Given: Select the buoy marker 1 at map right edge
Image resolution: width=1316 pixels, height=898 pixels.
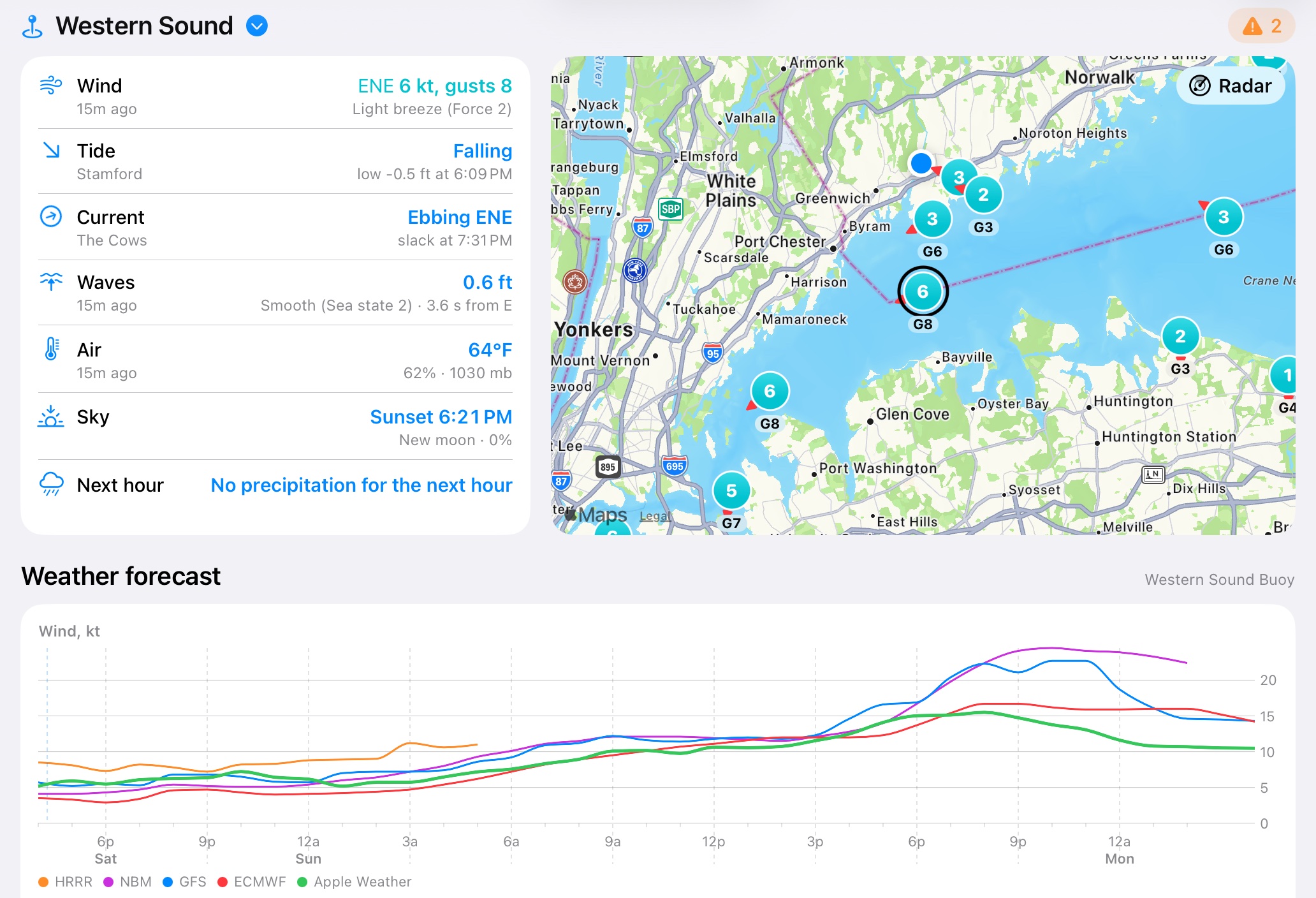Looking at the screenshot, I should click(x=1285, y=376).
